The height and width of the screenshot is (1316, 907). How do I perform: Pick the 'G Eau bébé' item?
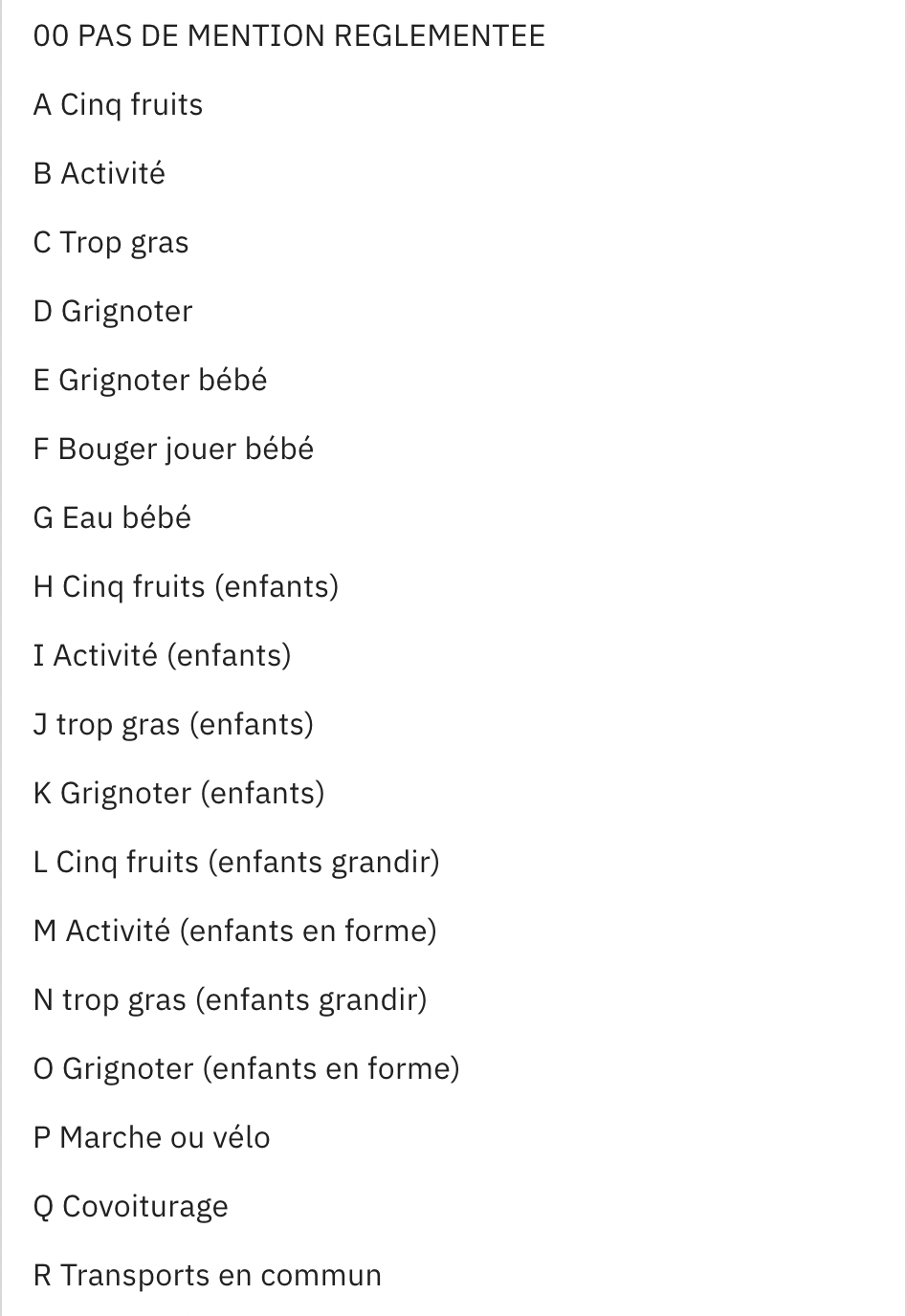[x=112, y=518]
